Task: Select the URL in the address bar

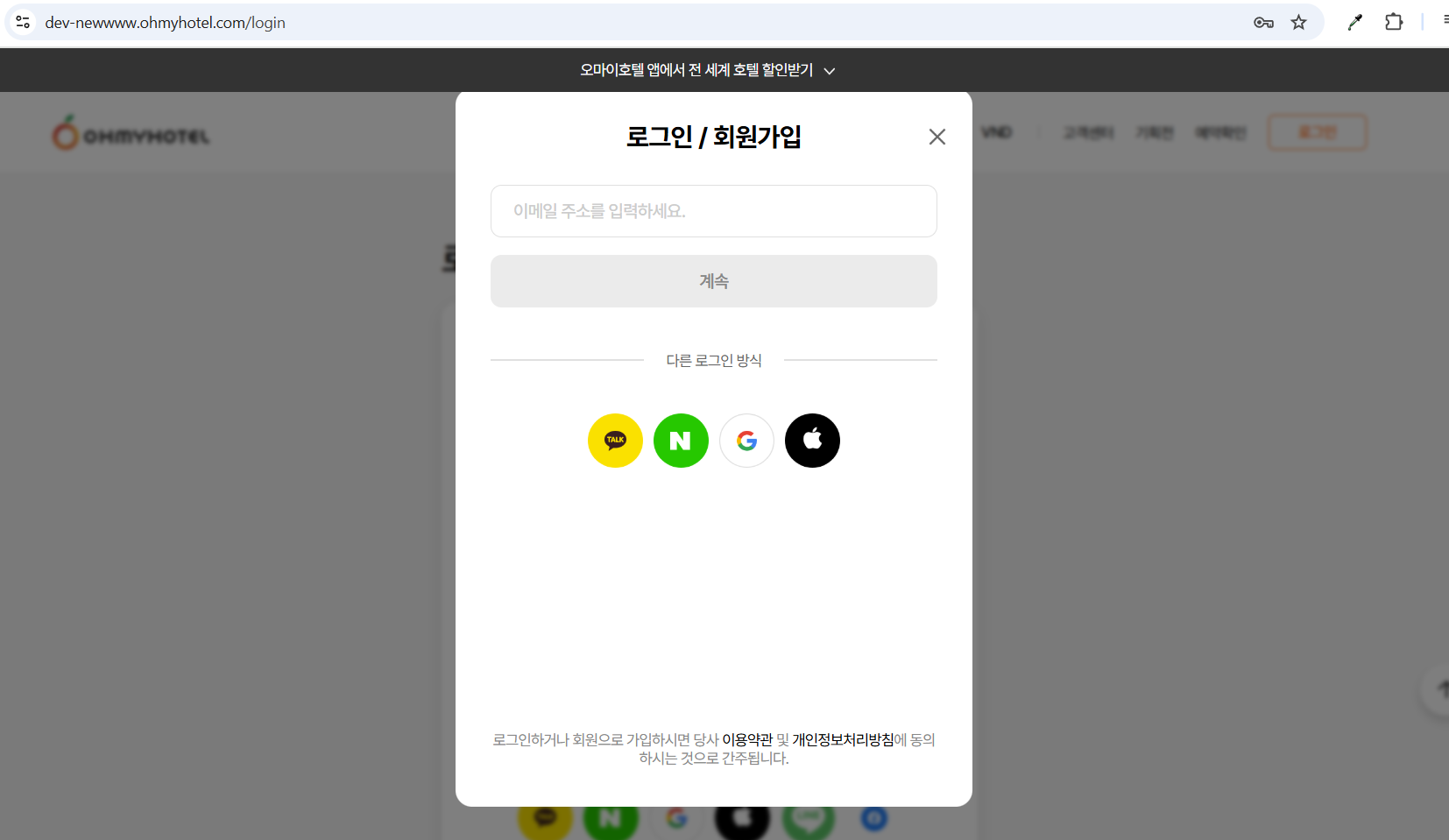Action: (x=166, y=23)
